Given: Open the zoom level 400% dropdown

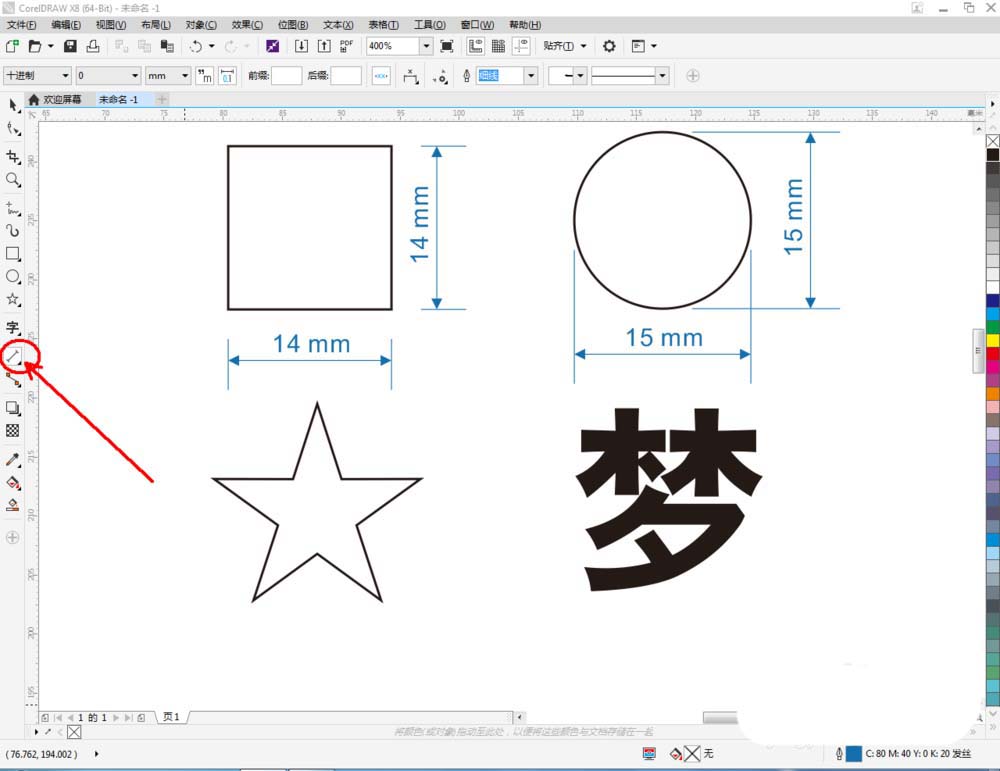Looking at the screenshot, I should [425, 46].
